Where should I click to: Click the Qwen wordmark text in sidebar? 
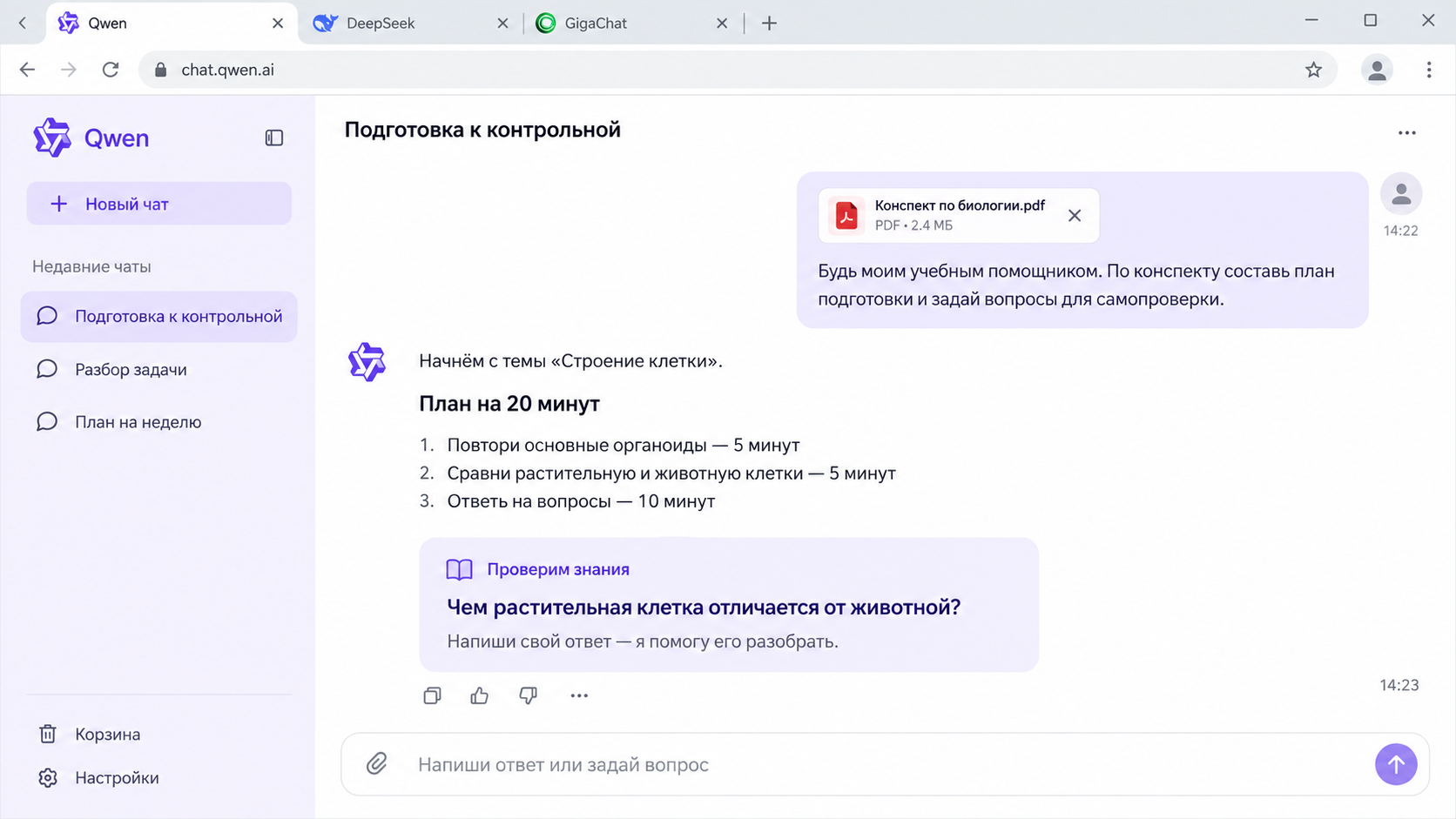(117, 138)
